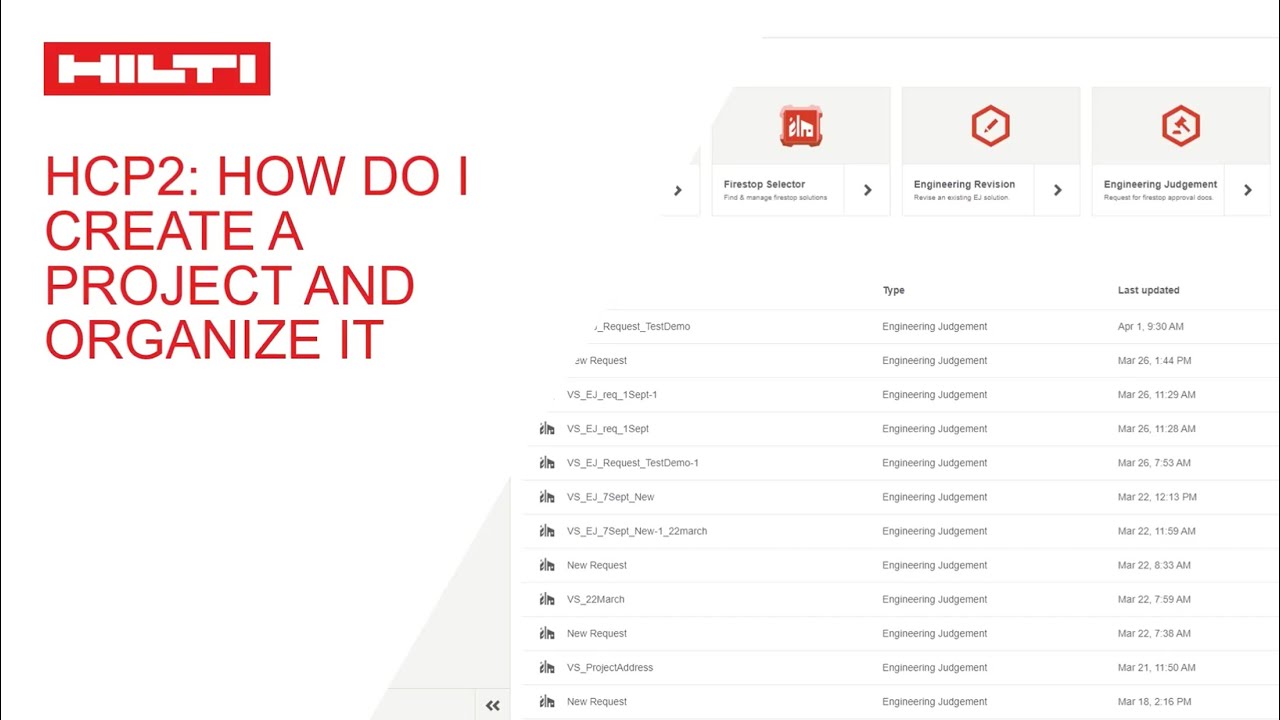Open VS_EJ_req_1Sept-1 project entry

pyautogui.click(x=611, y=395)
